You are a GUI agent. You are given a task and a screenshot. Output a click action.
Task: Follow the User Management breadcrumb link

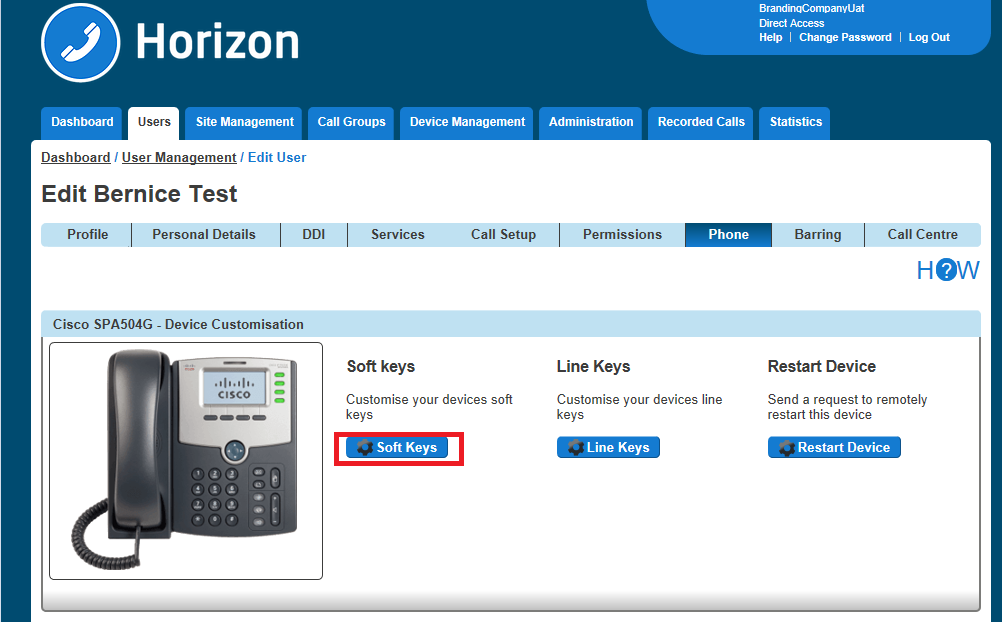(x=179, y=157)
